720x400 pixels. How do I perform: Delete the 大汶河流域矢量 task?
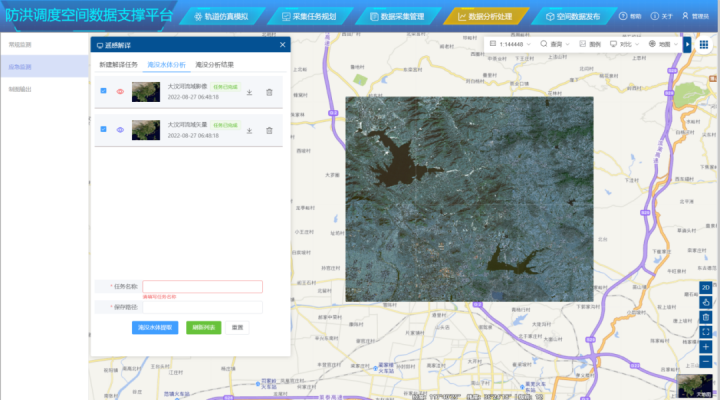tap(269, 92)
